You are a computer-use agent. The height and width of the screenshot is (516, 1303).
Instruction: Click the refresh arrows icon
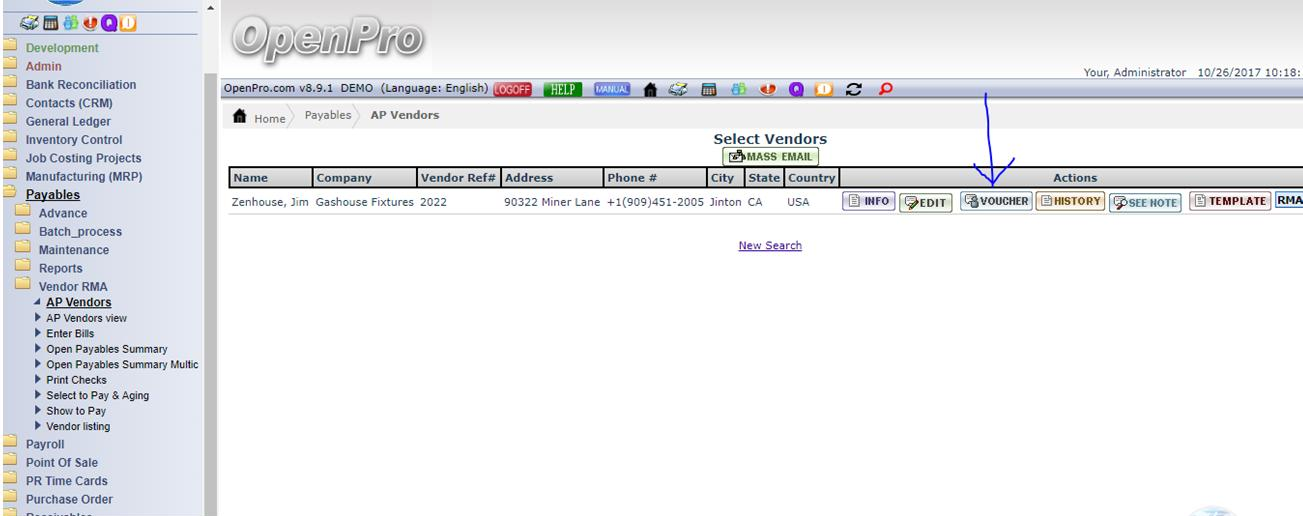click(x=854, y=89)
